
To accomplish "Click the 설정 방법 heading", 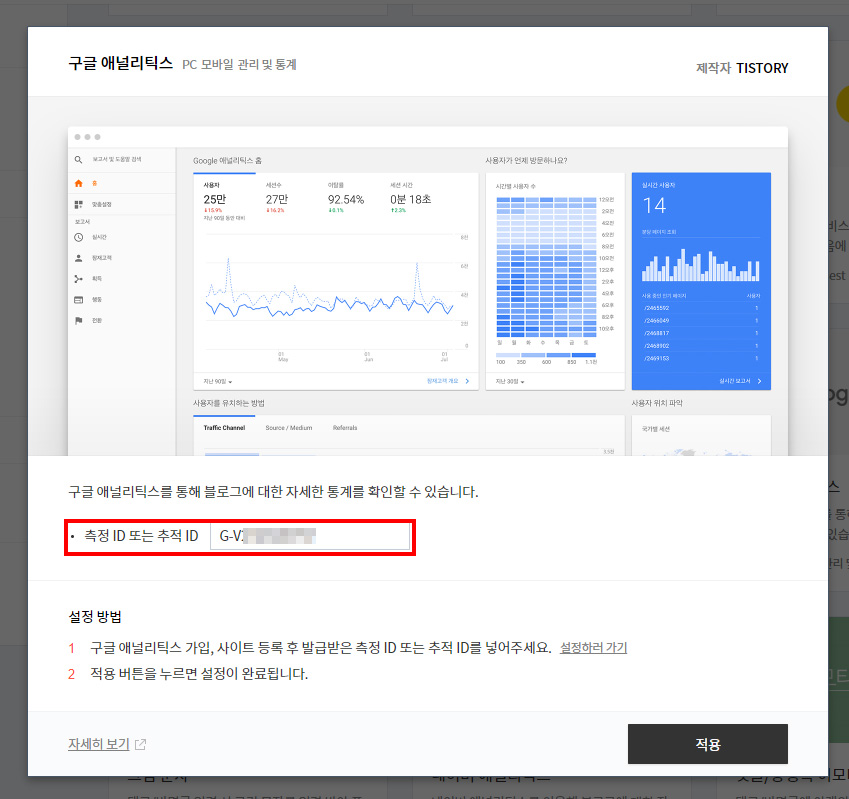I will tap(95, 617).
